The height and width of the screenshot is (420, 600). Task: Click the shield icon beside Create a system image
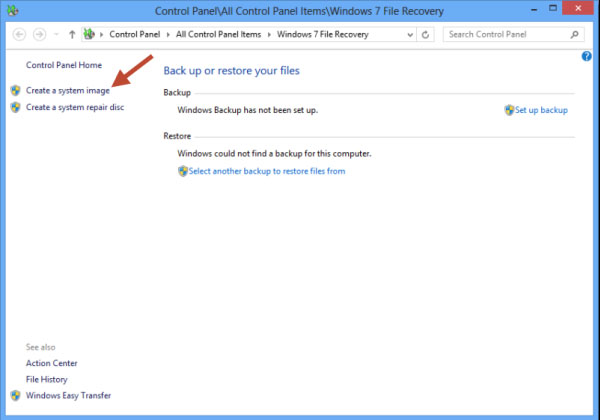[15, 91]
